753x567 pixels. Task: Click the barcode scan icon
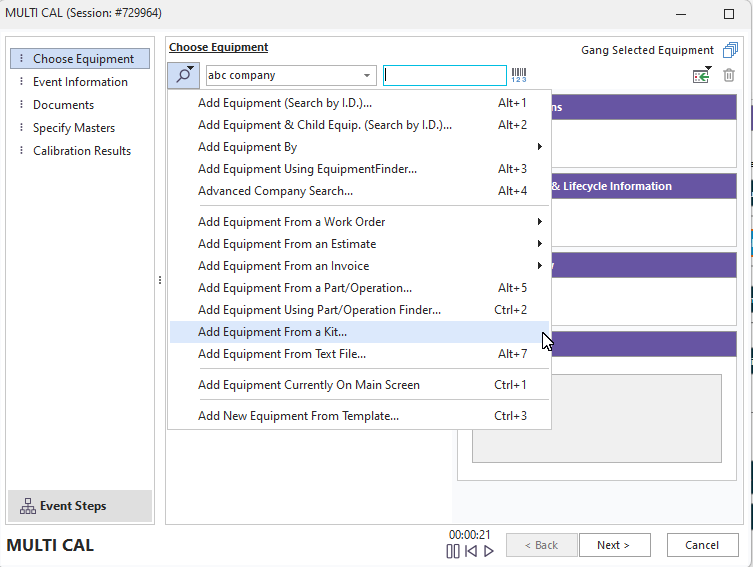click(x=519, y=75)
